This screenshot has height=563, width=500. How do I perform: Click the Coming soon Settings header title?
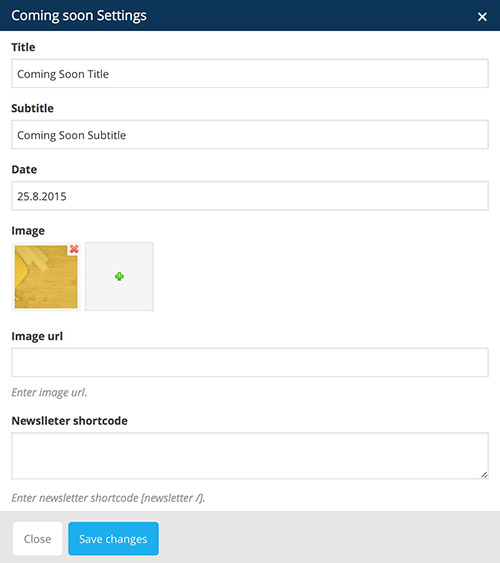(79, 15)
